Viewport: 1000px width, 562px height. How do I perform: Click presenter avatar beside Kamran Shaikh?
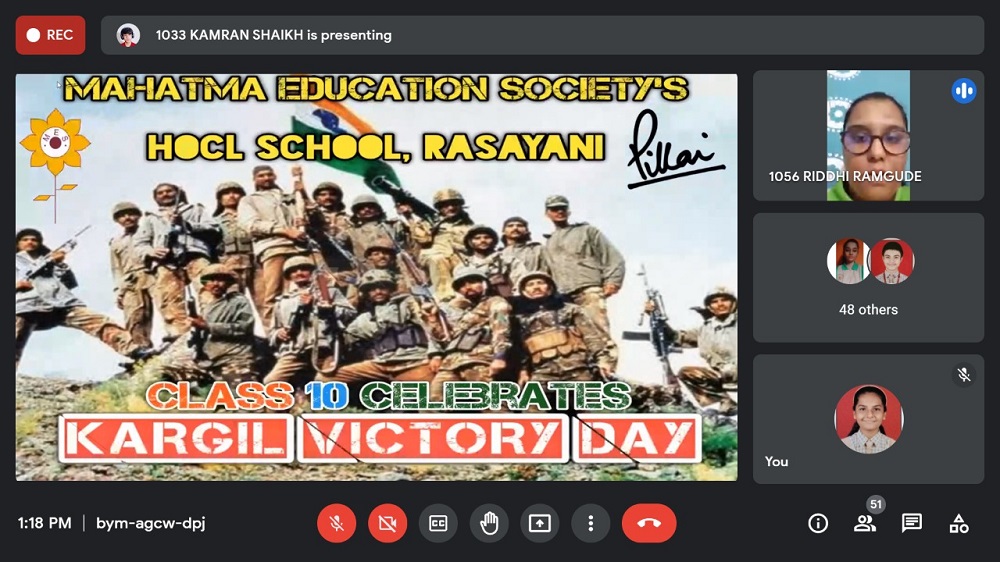click(128, 35)
